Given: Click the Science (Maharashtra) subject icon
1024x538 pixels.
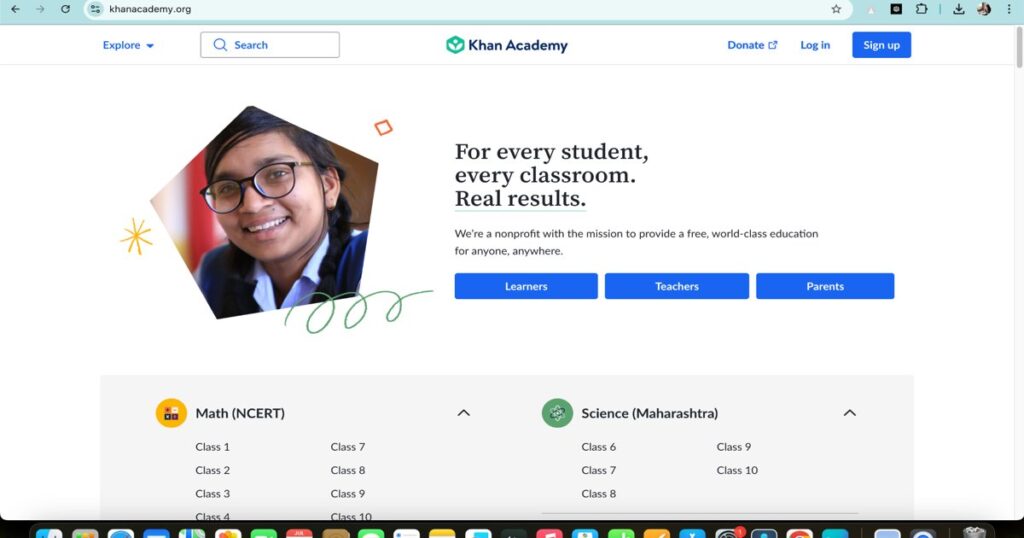Looking at the screenshot, I should [x=557, y=413].
